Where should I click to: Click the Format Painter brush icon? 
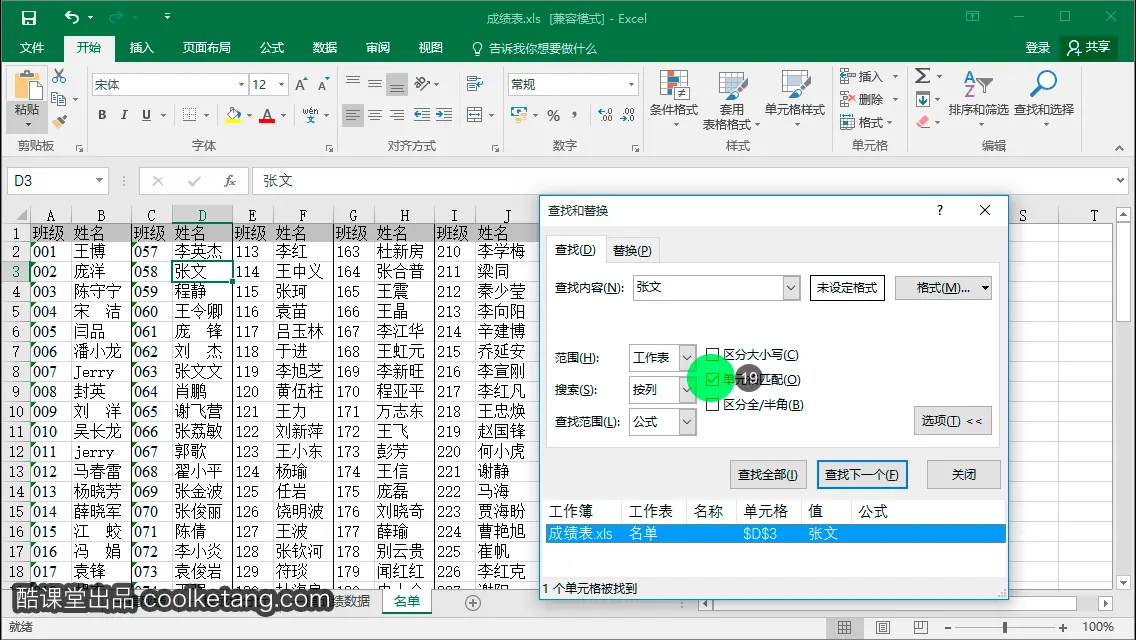[x=59, y=121]
